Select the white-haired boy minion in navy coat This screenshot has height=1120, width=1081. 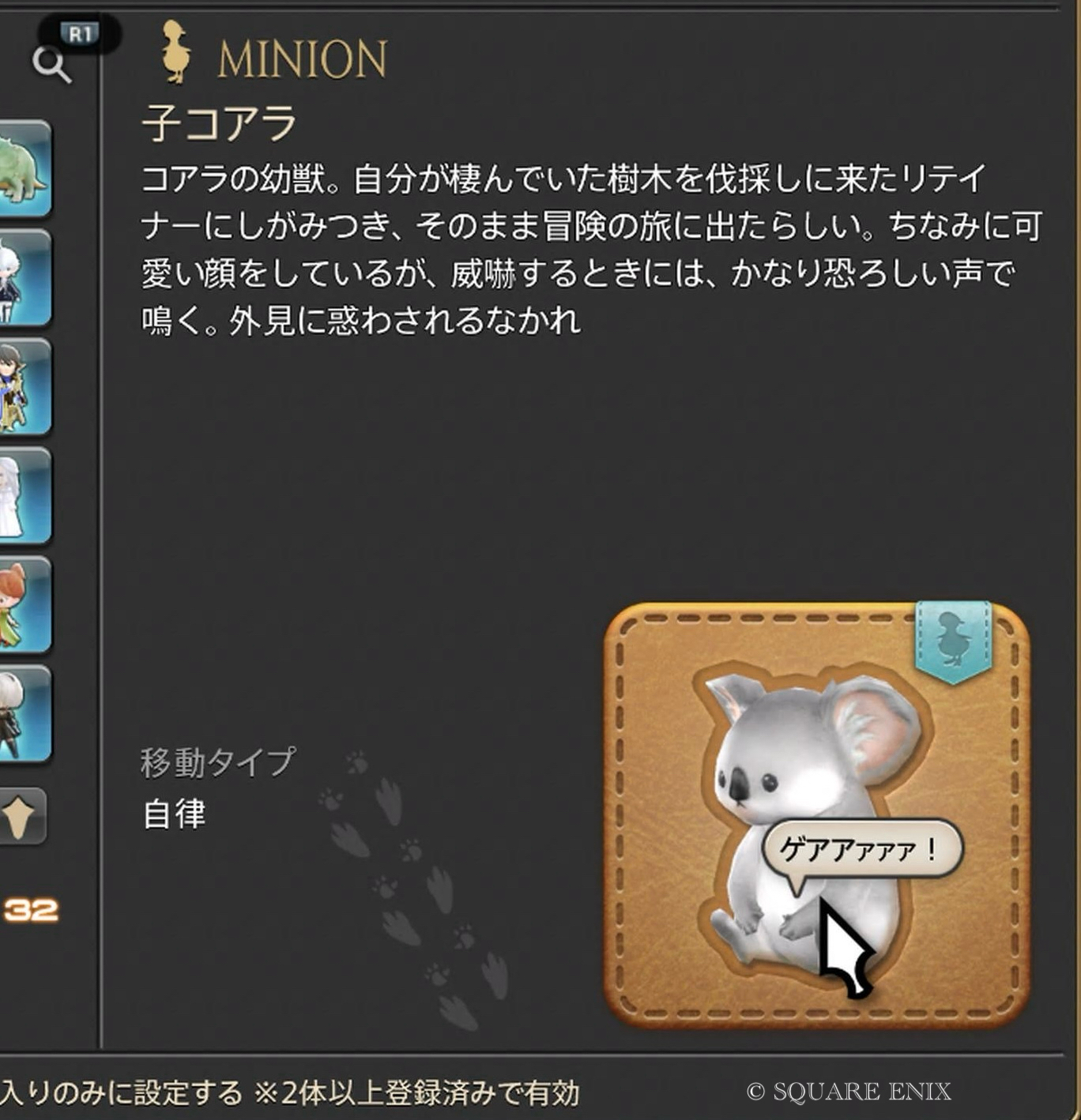(x=25, y=278)
